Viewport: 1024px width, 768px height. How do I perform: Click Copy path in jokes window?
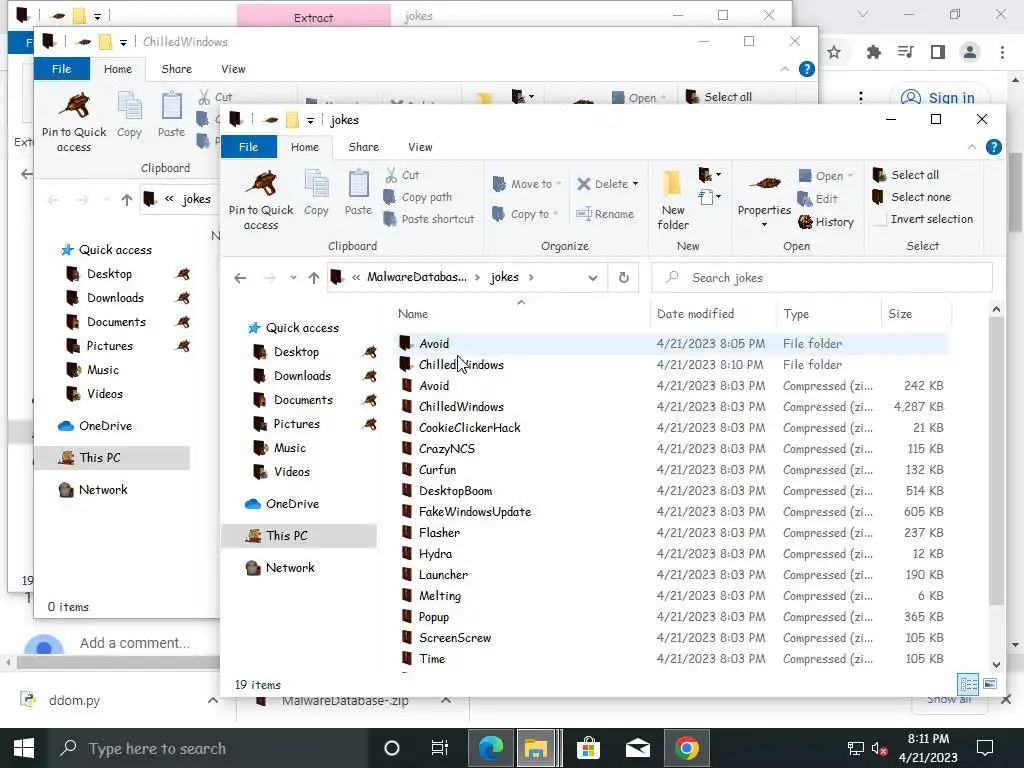pyautogui.click(x=418, y=197)
